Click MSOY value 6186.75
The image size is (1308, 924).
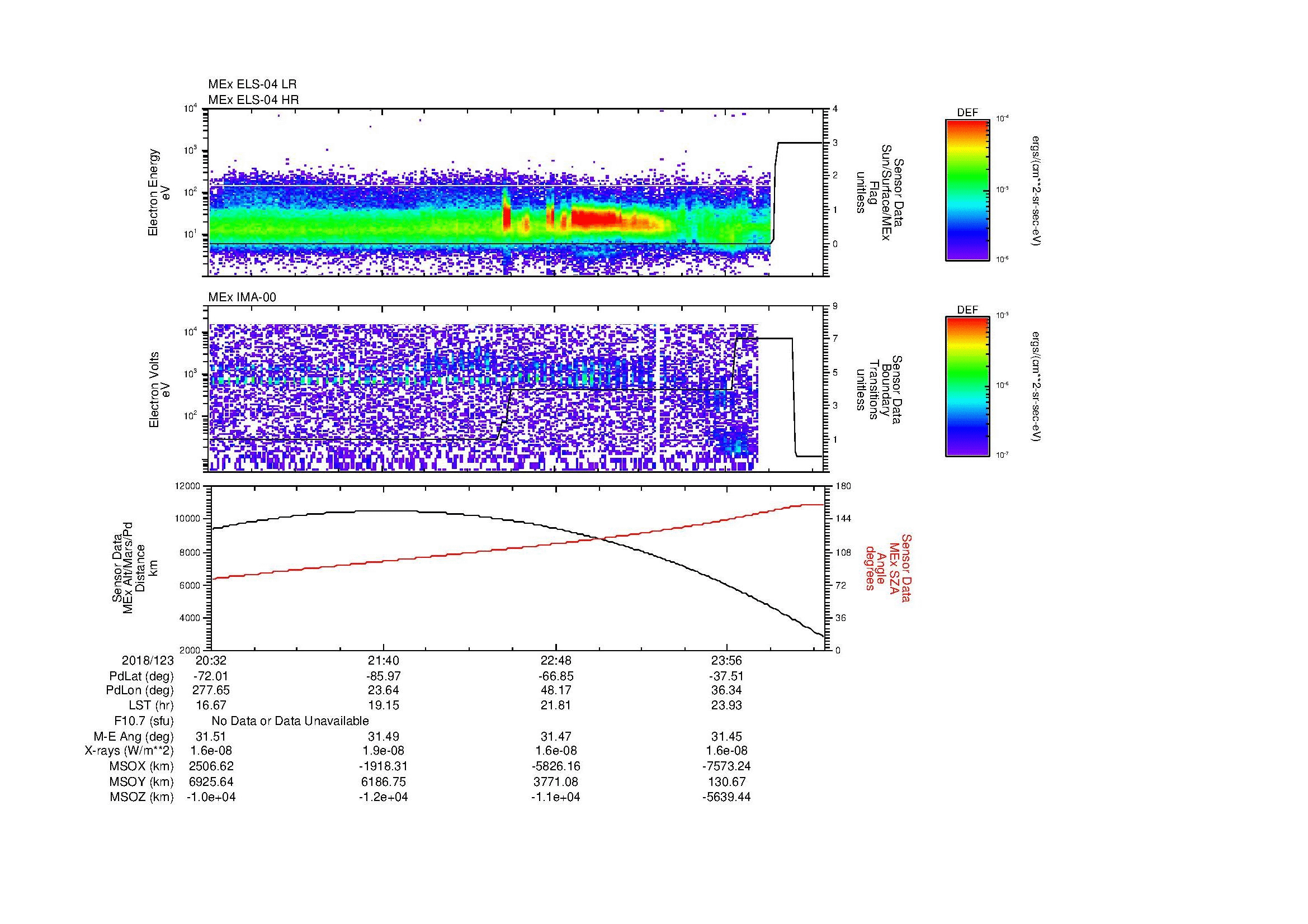point(384,781)
